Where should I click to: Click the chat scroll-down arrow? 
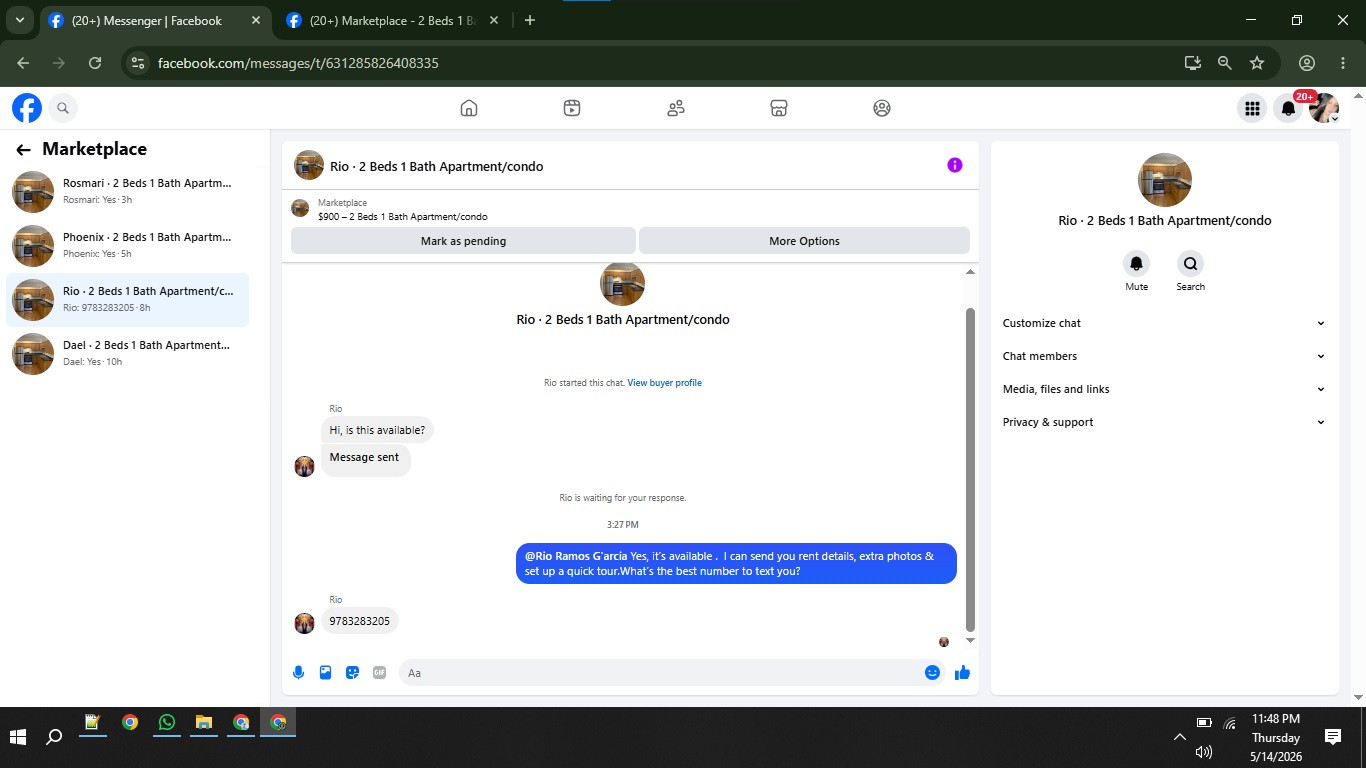(970, 640)
